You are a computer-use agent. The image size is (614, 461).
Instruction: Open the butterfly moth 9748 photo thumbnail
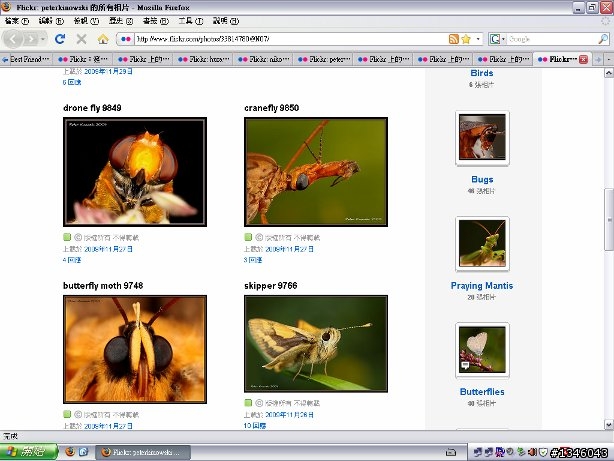click(135, 349)
